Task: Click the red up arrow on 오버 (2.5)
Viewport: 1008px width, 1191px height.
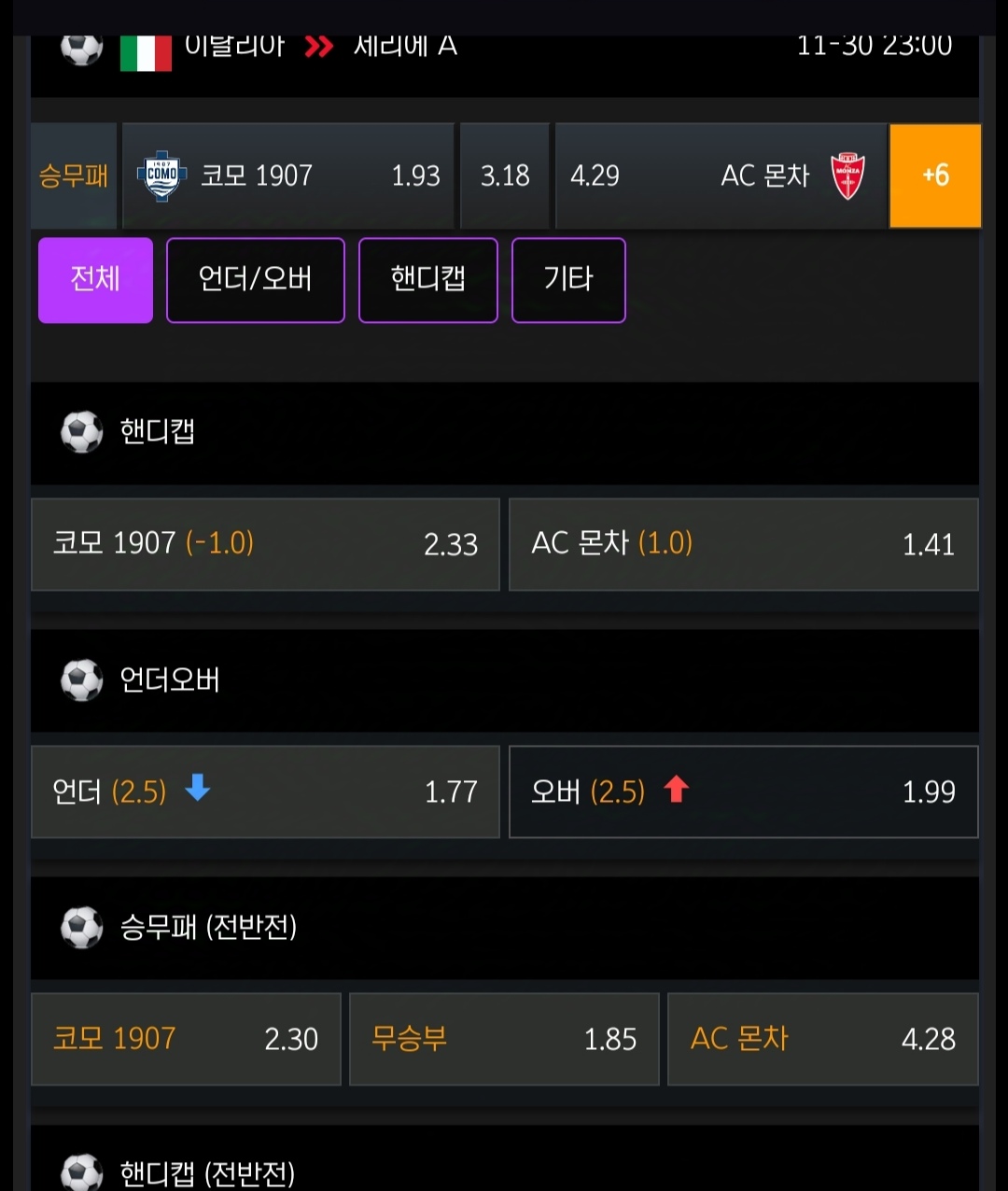Action: pyautogui.click(x=677, y=790)
